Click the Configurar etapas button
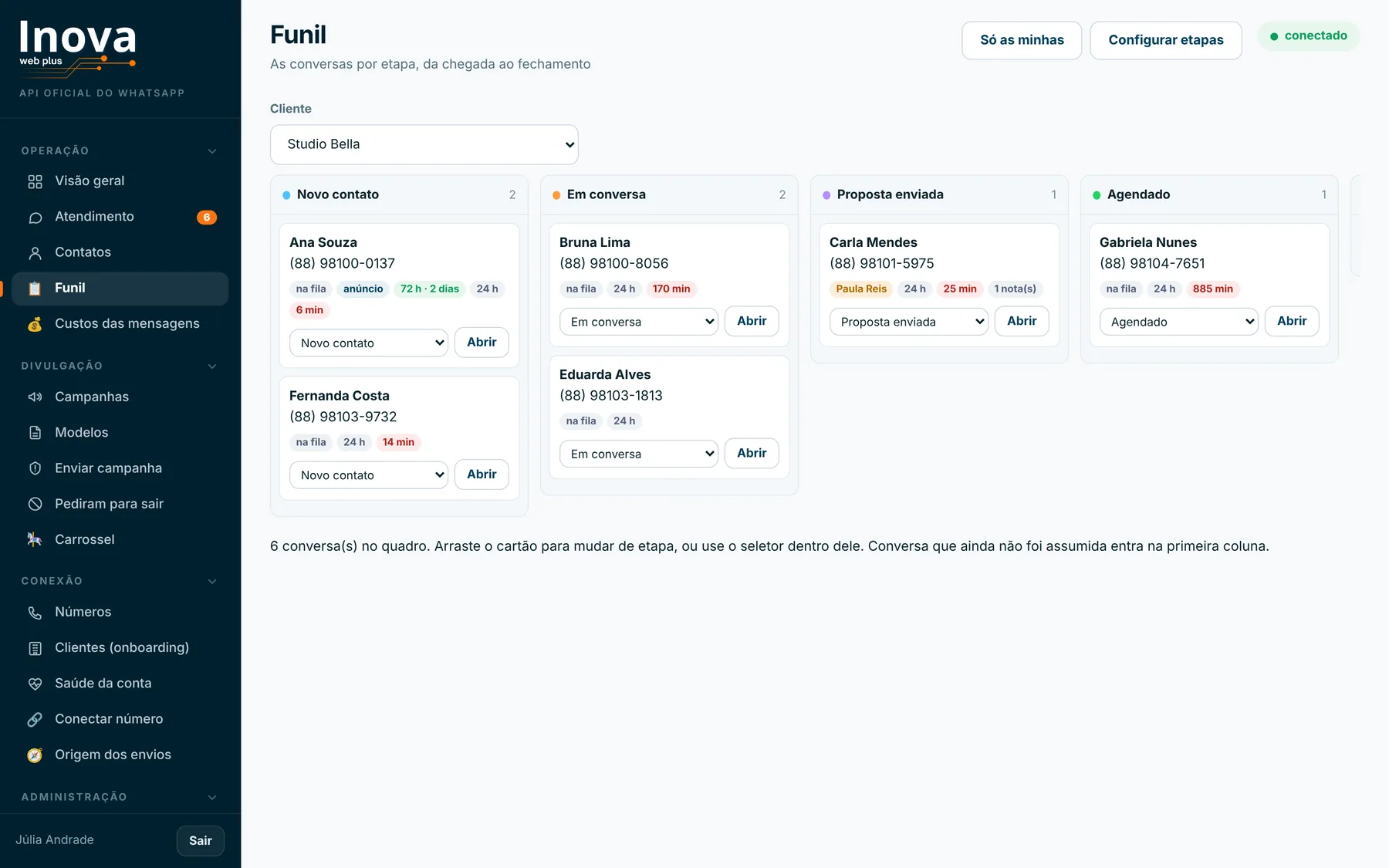1389x868 pixels. [1166, 40]
